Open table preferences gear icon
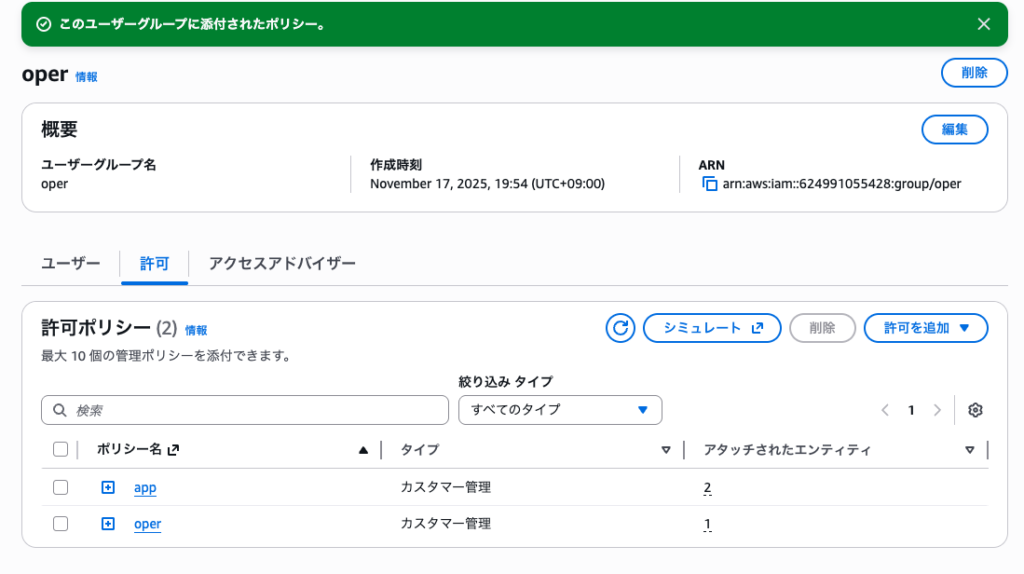The image size is (1024, 574). pyautogui.click(x=976, y=410)
